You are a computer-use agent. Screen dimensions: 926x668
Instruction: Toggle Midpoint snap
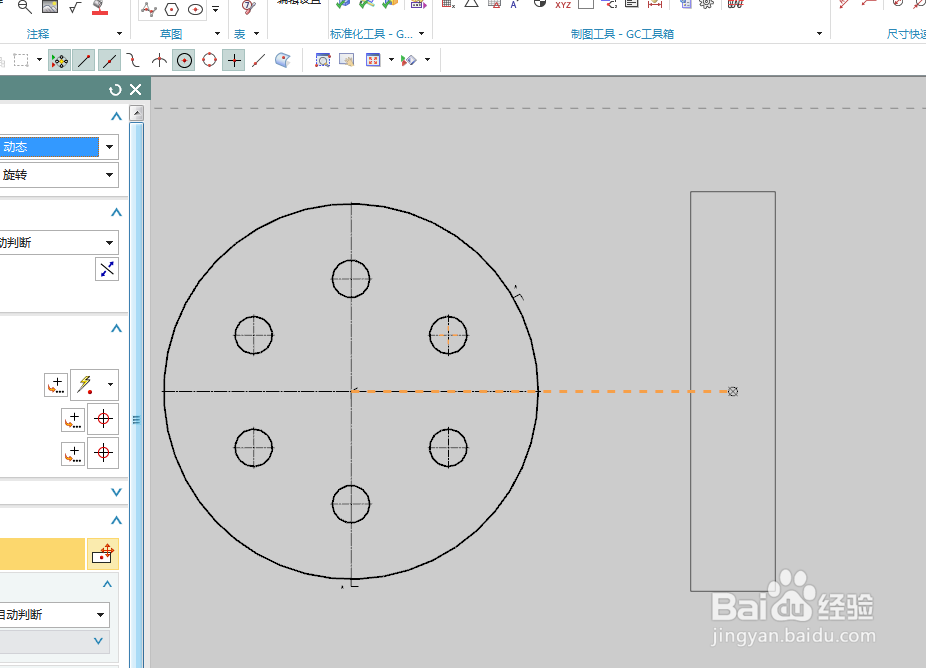(x=109, y=60)
